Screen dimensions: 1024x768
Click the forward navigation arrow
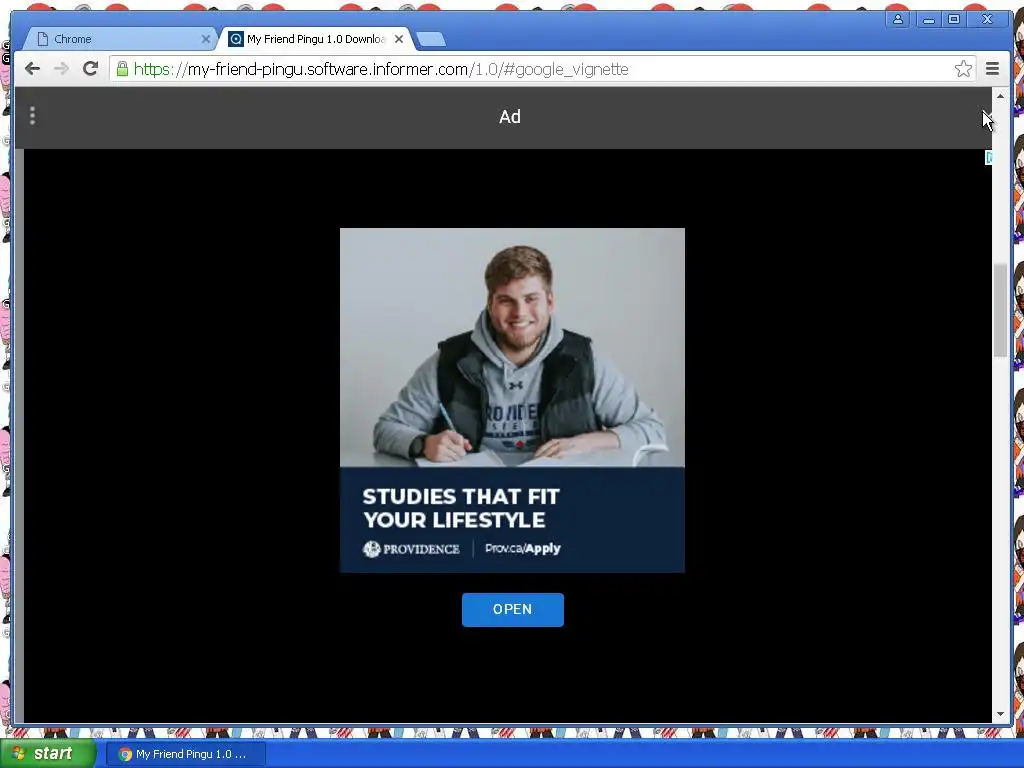click(61, 69)
